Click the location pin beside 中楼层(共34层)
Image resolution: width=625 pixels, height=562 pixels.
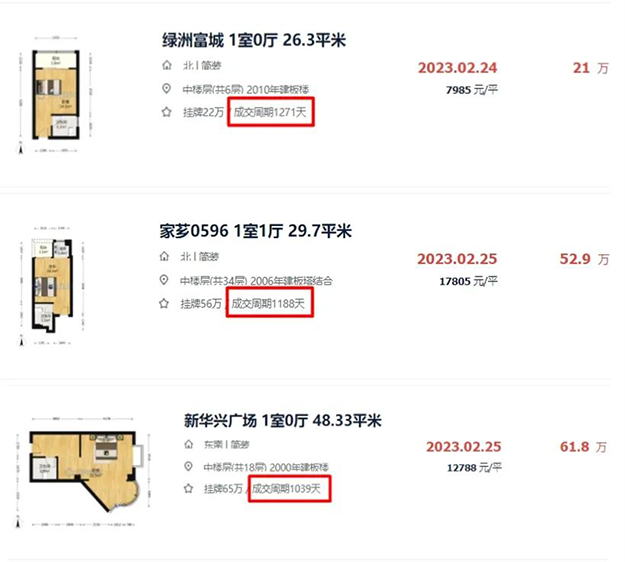click(x=165, y=280)
